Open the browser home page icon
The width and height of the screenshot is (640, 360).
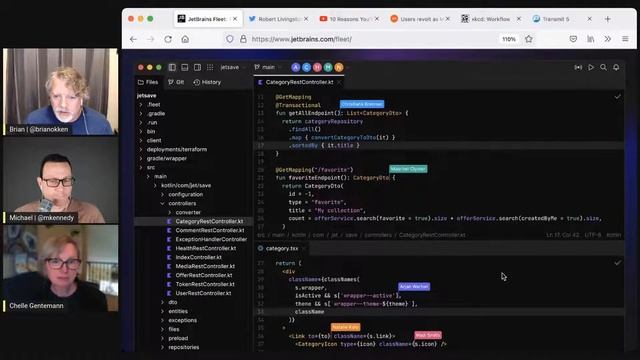click(185, 39)
